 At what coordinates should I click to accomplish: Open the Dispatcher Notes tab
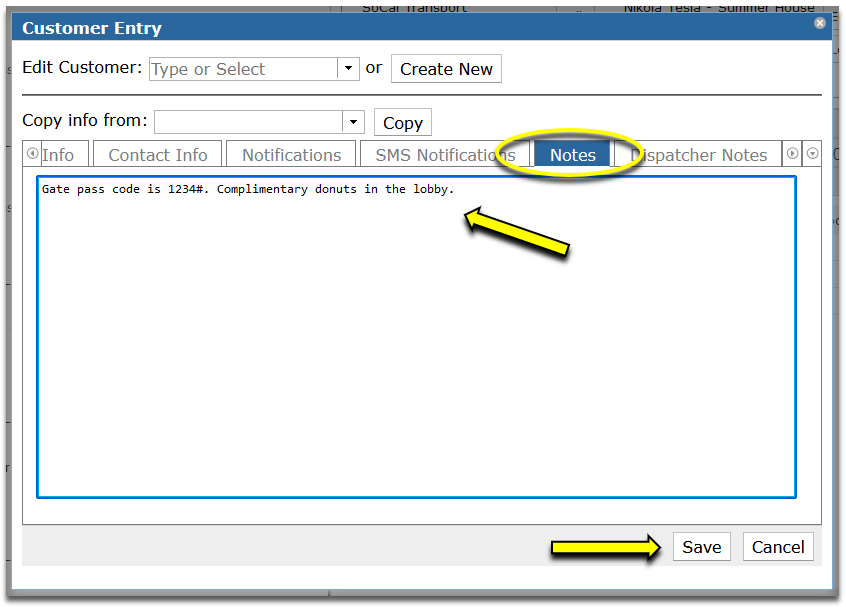(700, 154)
